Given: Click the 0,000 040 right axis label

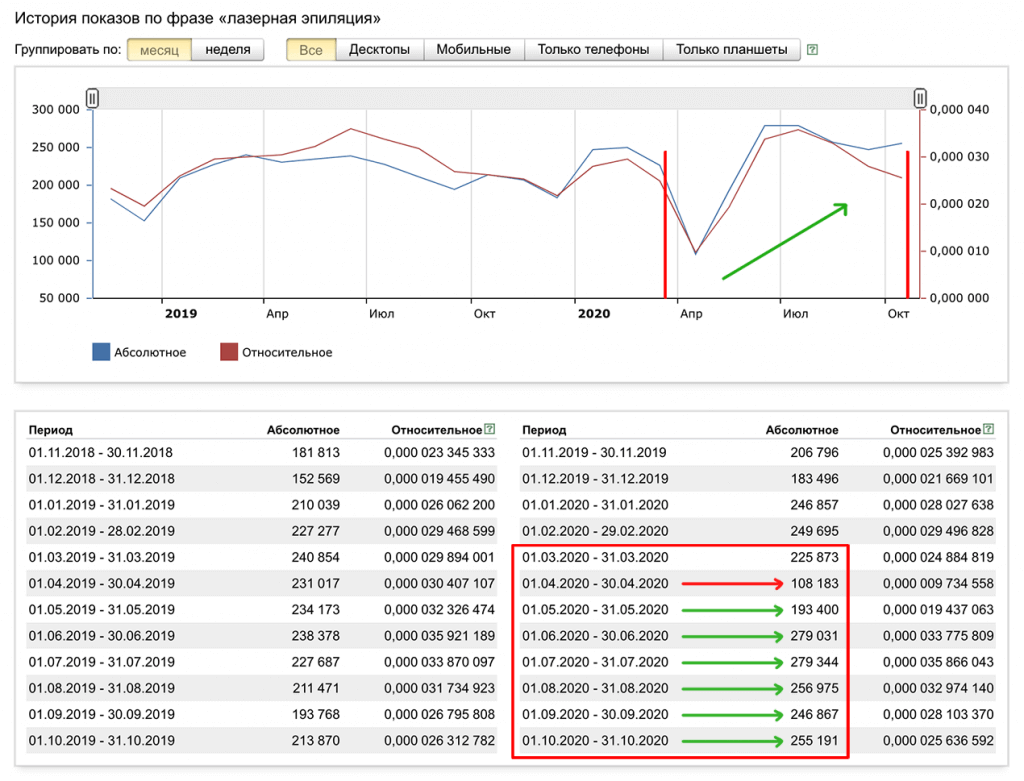Looking at the screenshot, I should coord(959,110).
